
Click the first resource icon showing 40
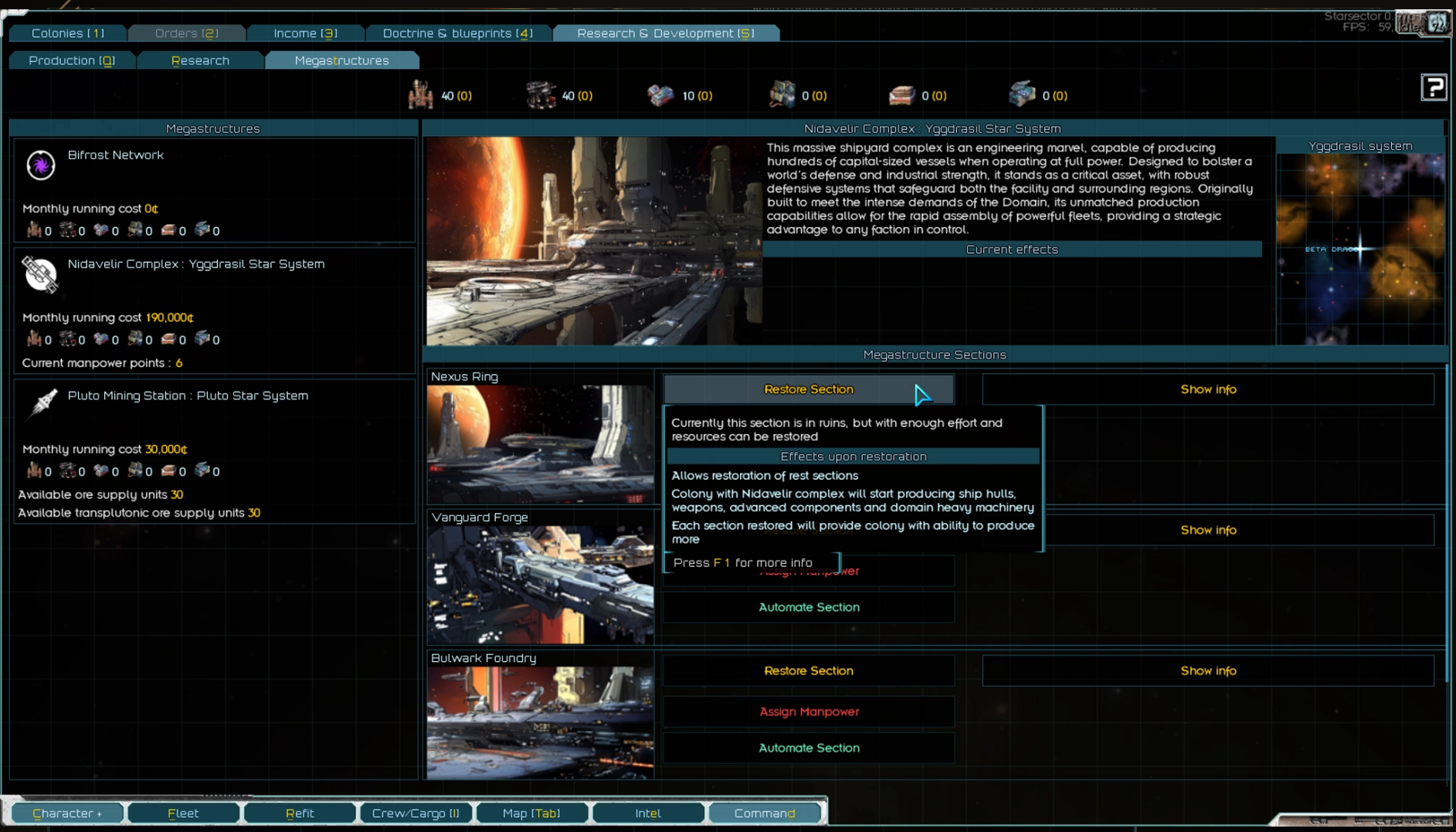pos(421,95)
